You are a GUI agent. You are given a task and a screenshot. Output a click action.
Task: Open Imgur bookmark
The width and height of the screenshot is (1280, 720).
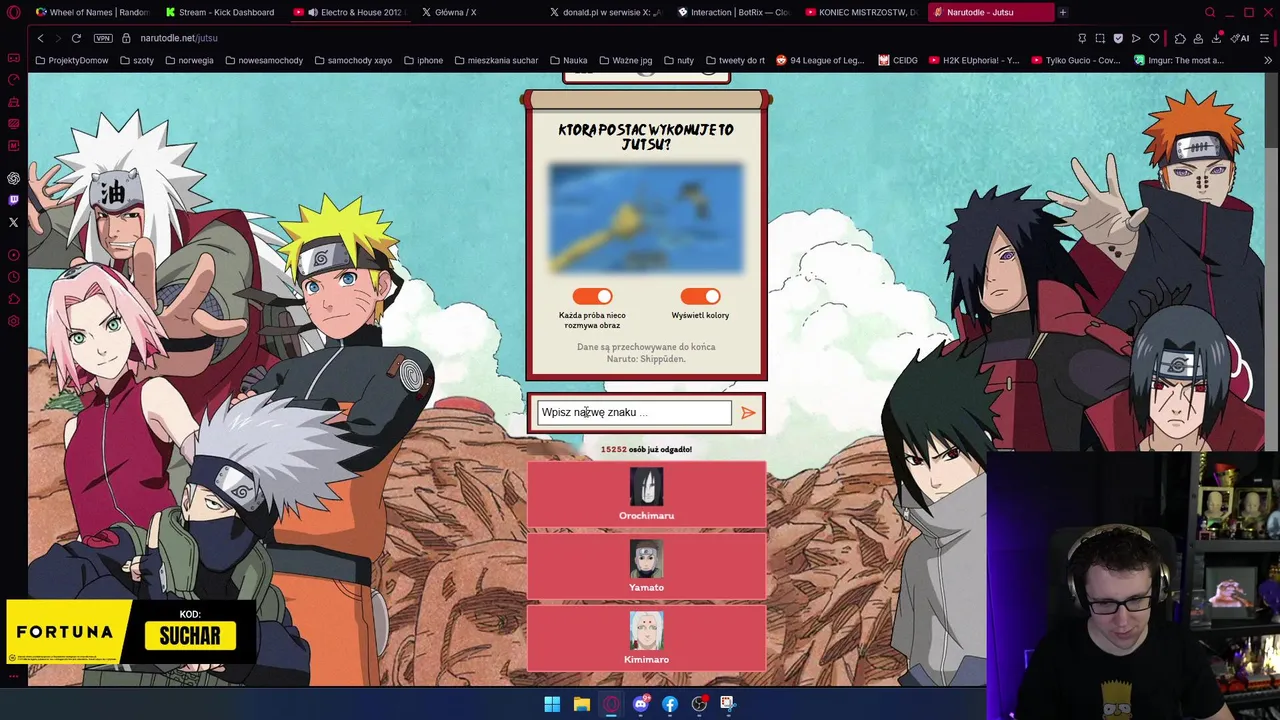tap(1179, 60)
